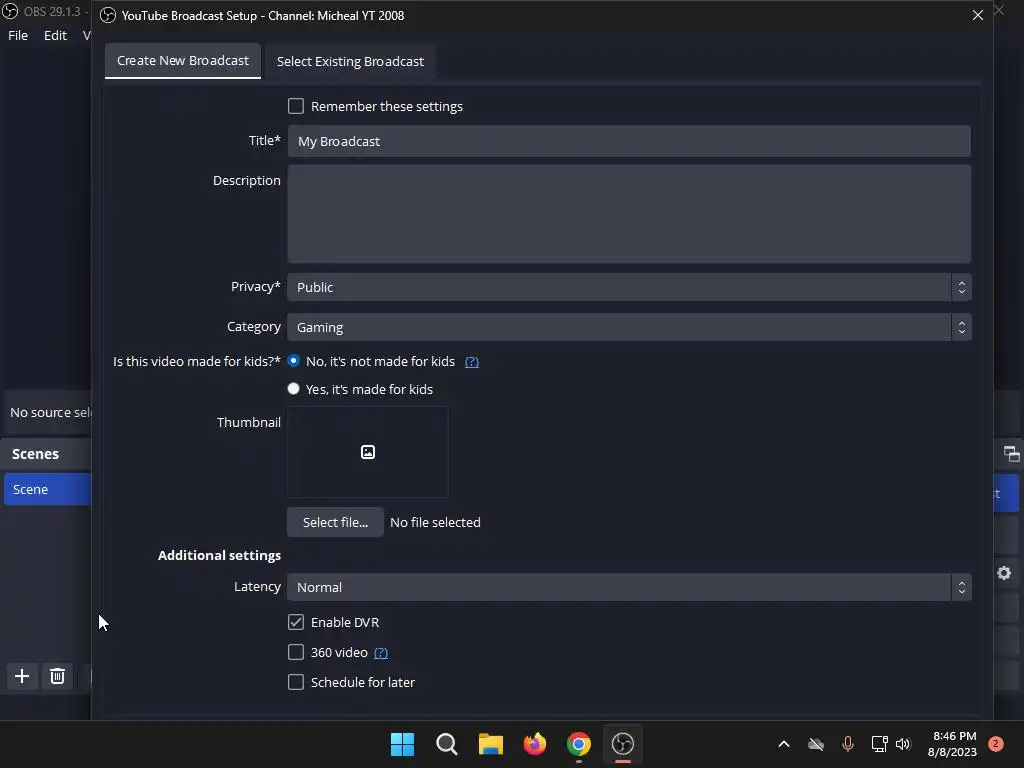Open the 360 video help link
This screenshot has width=1024, height=768.
coord(381,652)
